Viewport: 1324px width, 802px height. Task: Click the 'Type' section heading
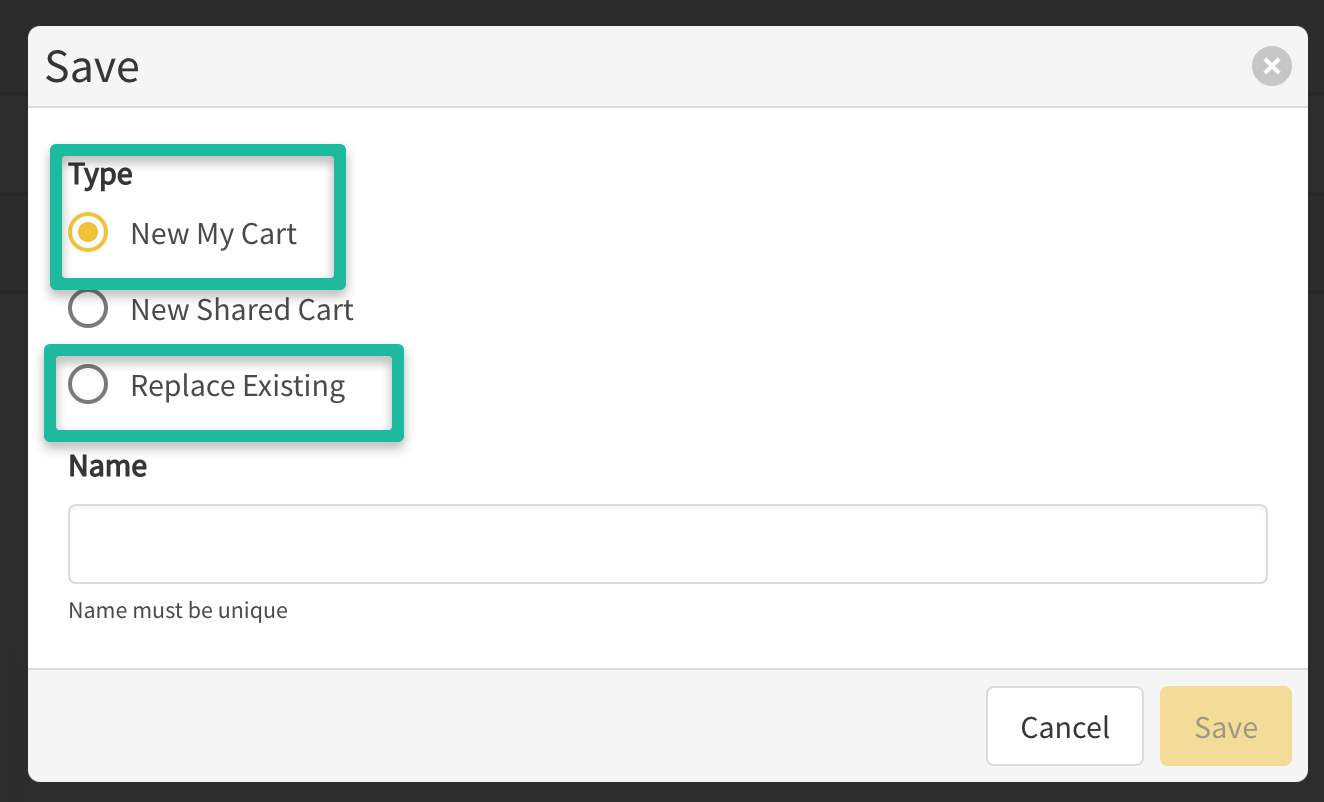(100, 174)
